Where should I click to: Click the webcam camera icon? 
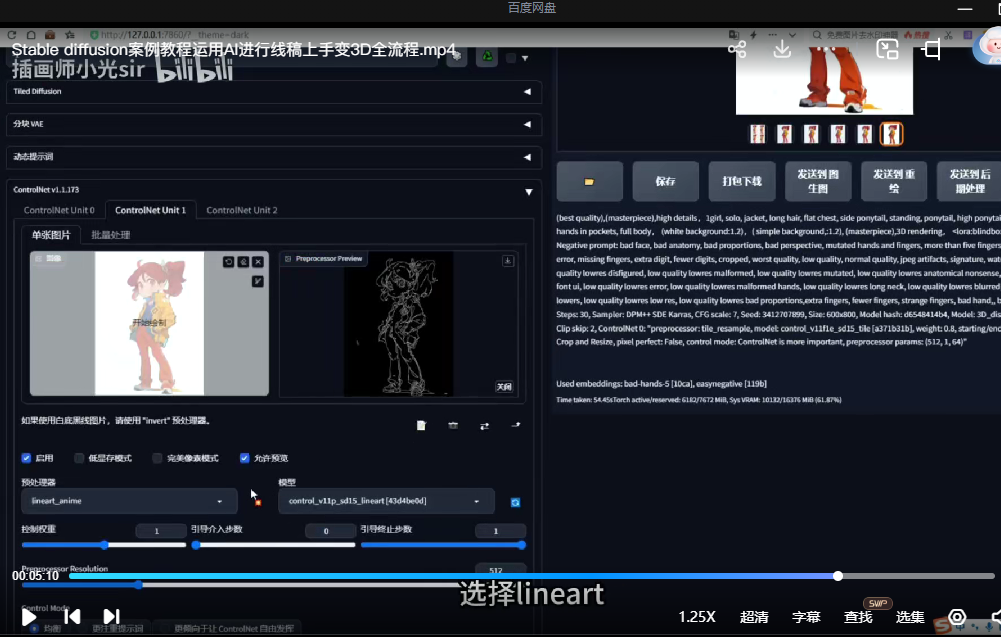pos(453,426)
